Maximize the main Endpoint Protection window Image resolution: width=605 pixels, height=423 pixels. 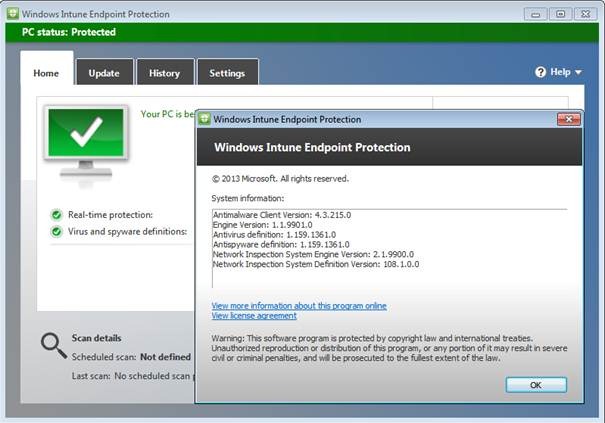point(559,14)
